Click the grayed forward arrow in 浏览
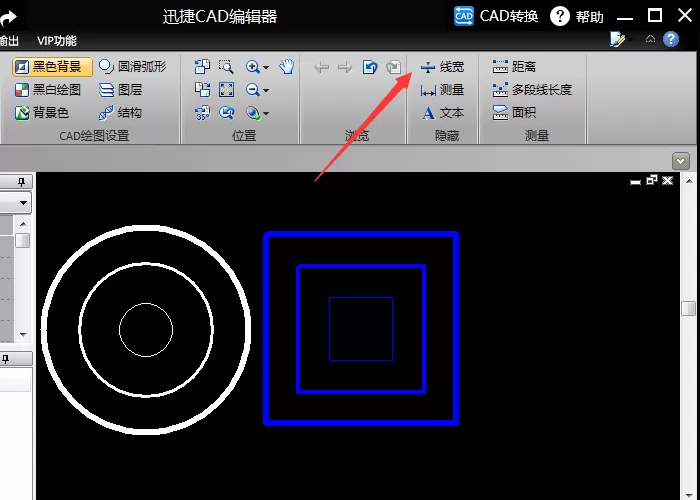The image size is (700, 500). (345, 67)
